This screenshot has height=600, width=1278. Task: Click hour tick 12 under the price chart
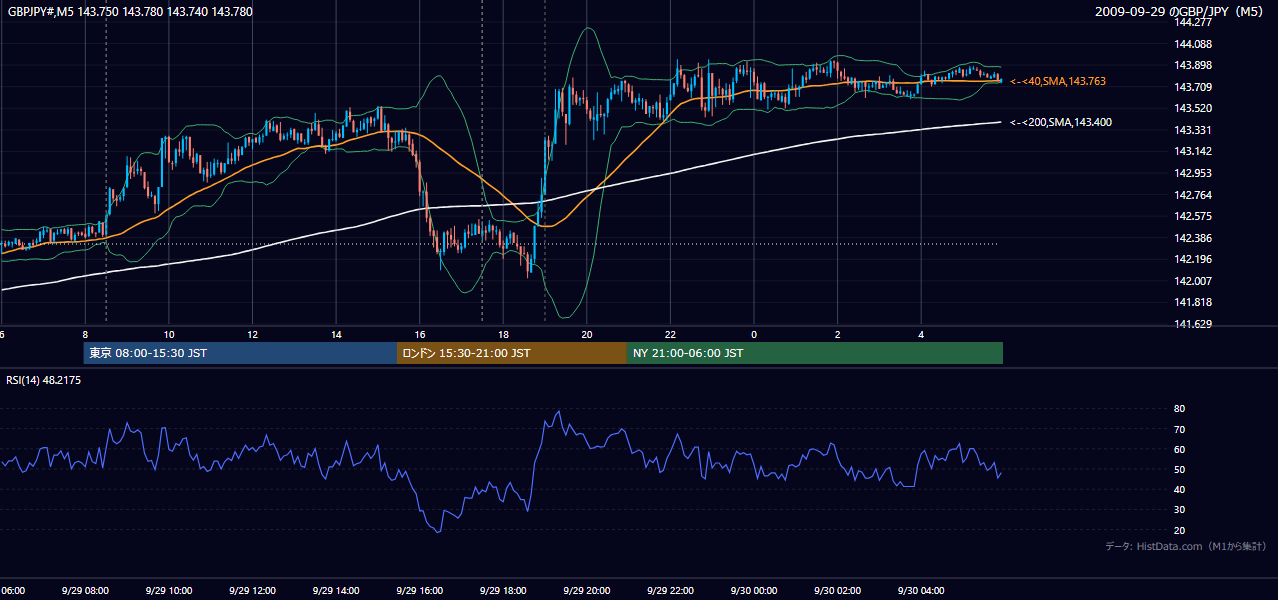pos(253,335)
